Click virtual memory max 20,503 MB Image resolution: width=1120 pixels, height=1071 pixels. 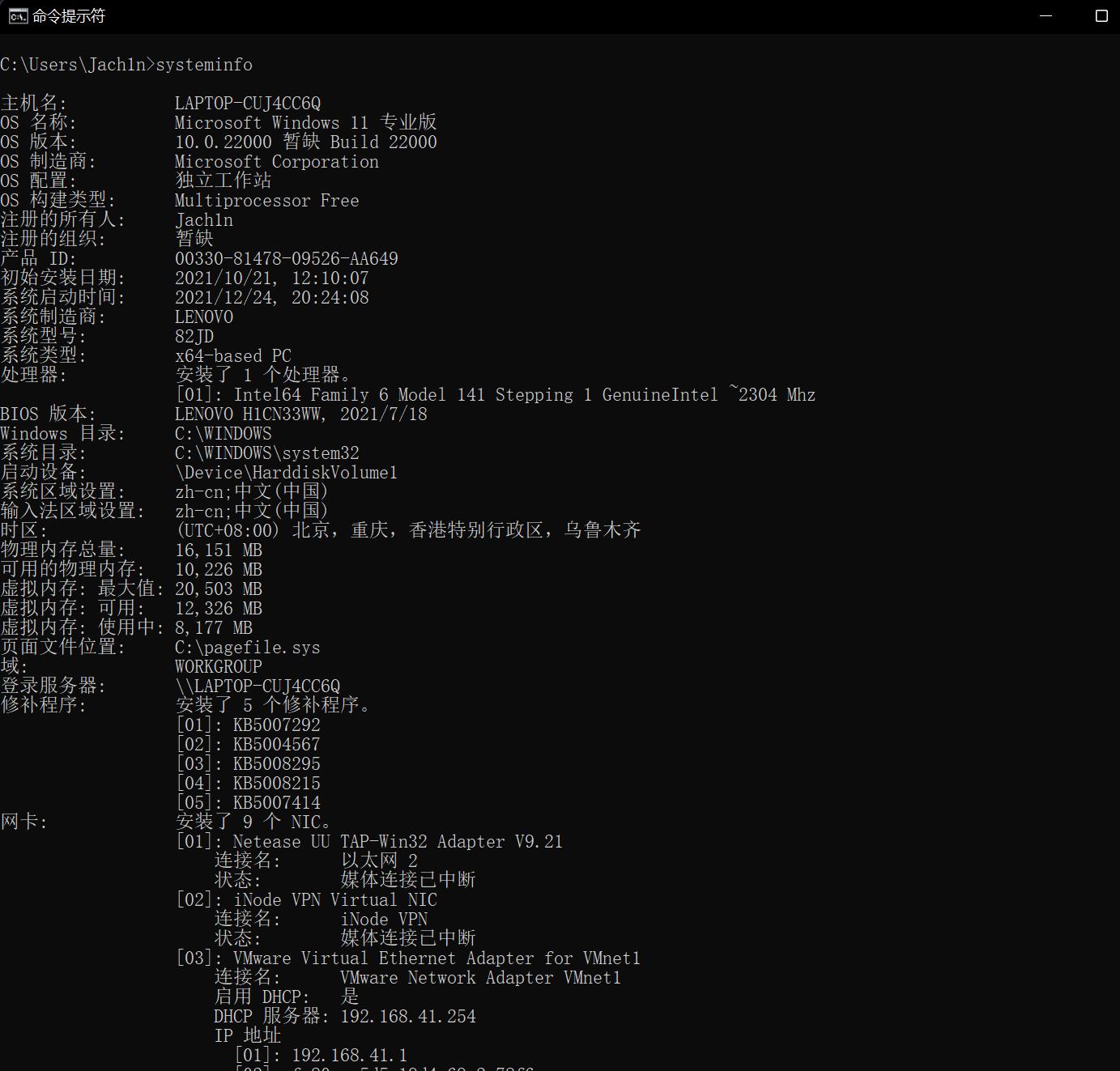point(219,589)
